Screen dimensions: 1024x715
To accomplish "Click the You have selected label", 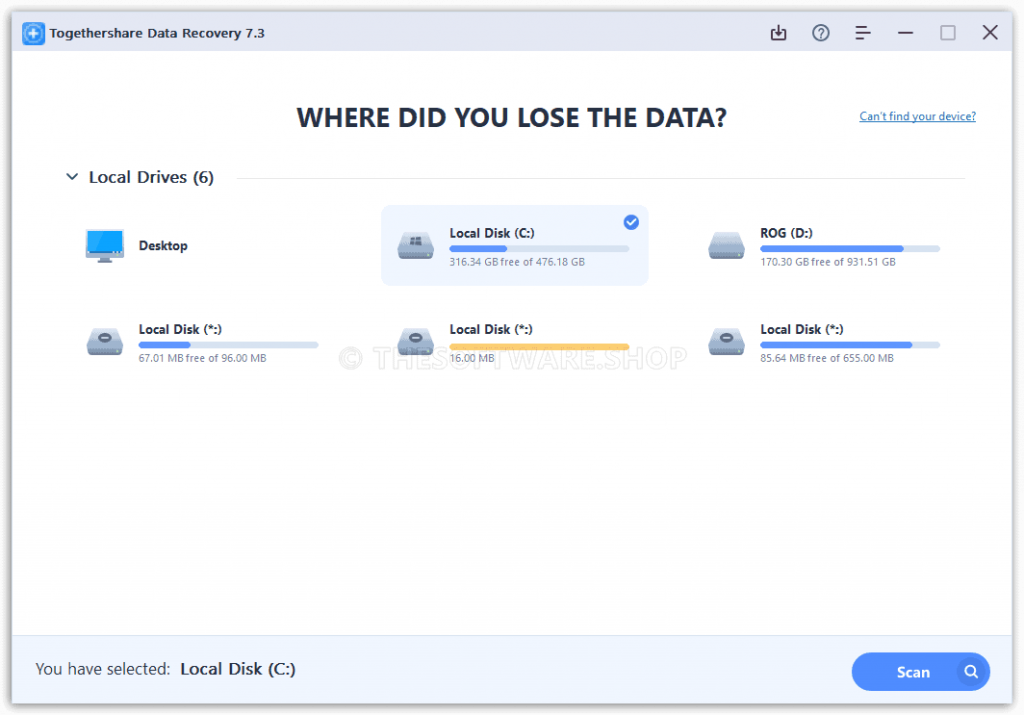I will coord(103,669).
